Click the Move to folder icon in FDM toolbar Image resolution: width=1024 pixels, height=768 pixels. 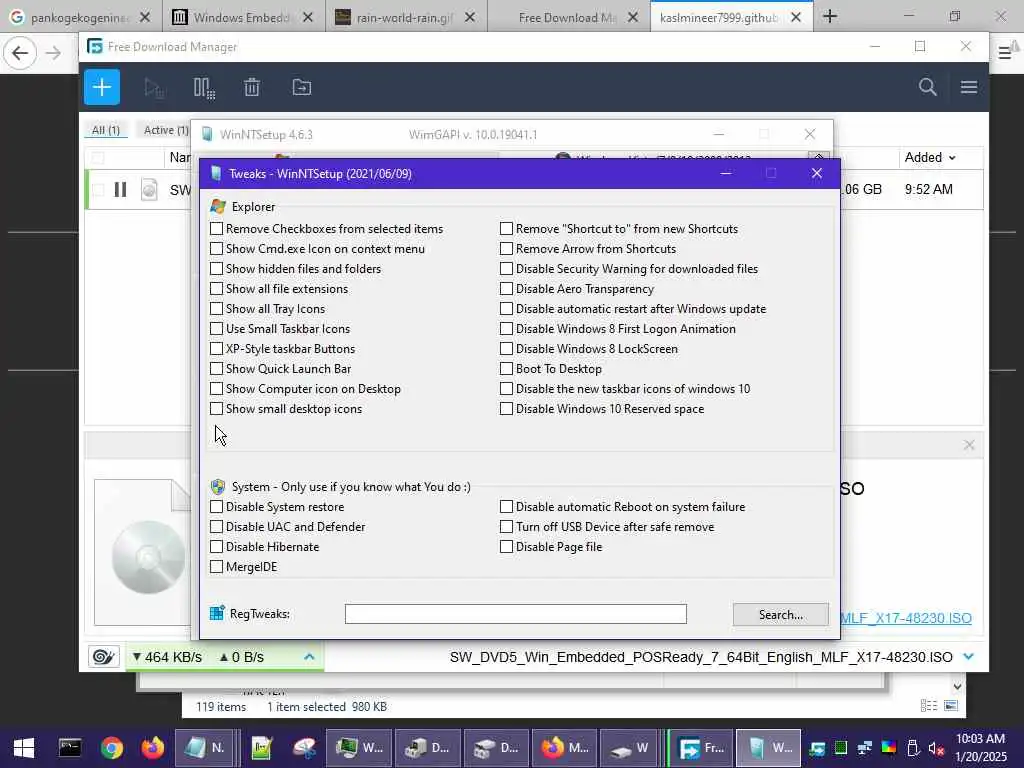pyautogui.click(x=301, y=87)
